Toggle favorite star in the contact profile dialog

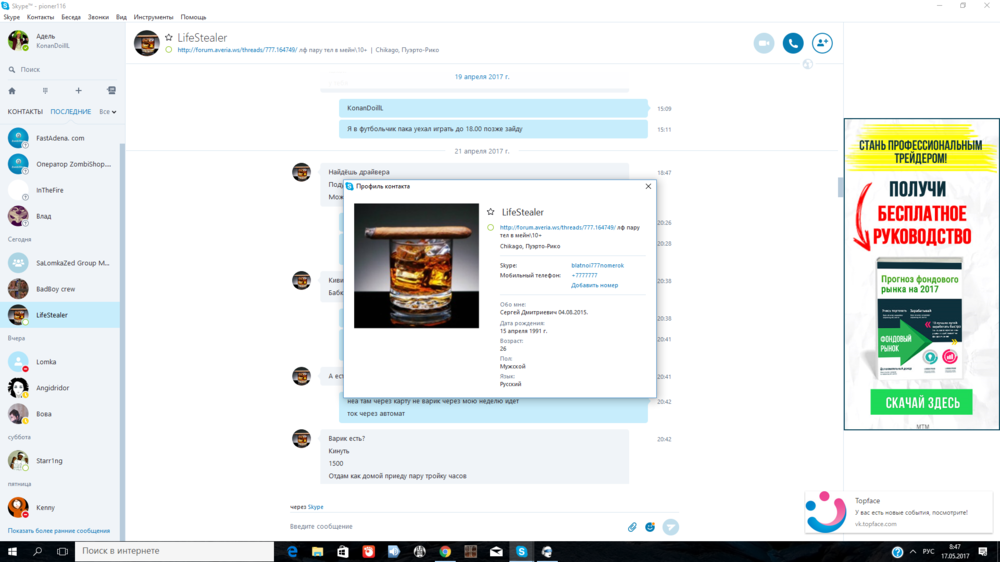[490, 212]
